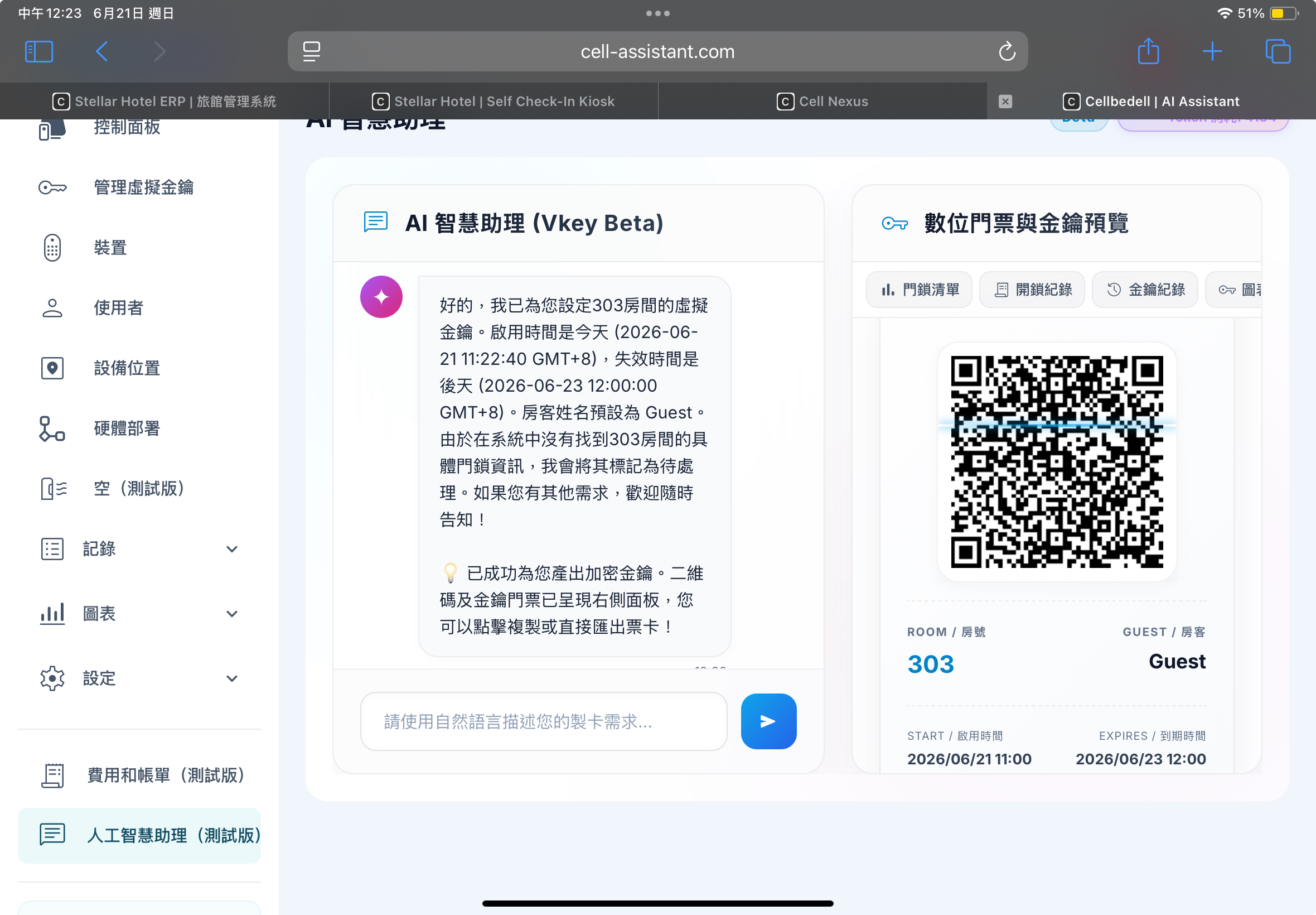
Task: Click the map pin icon beside 設備位置
Action: tap(52, 368)
